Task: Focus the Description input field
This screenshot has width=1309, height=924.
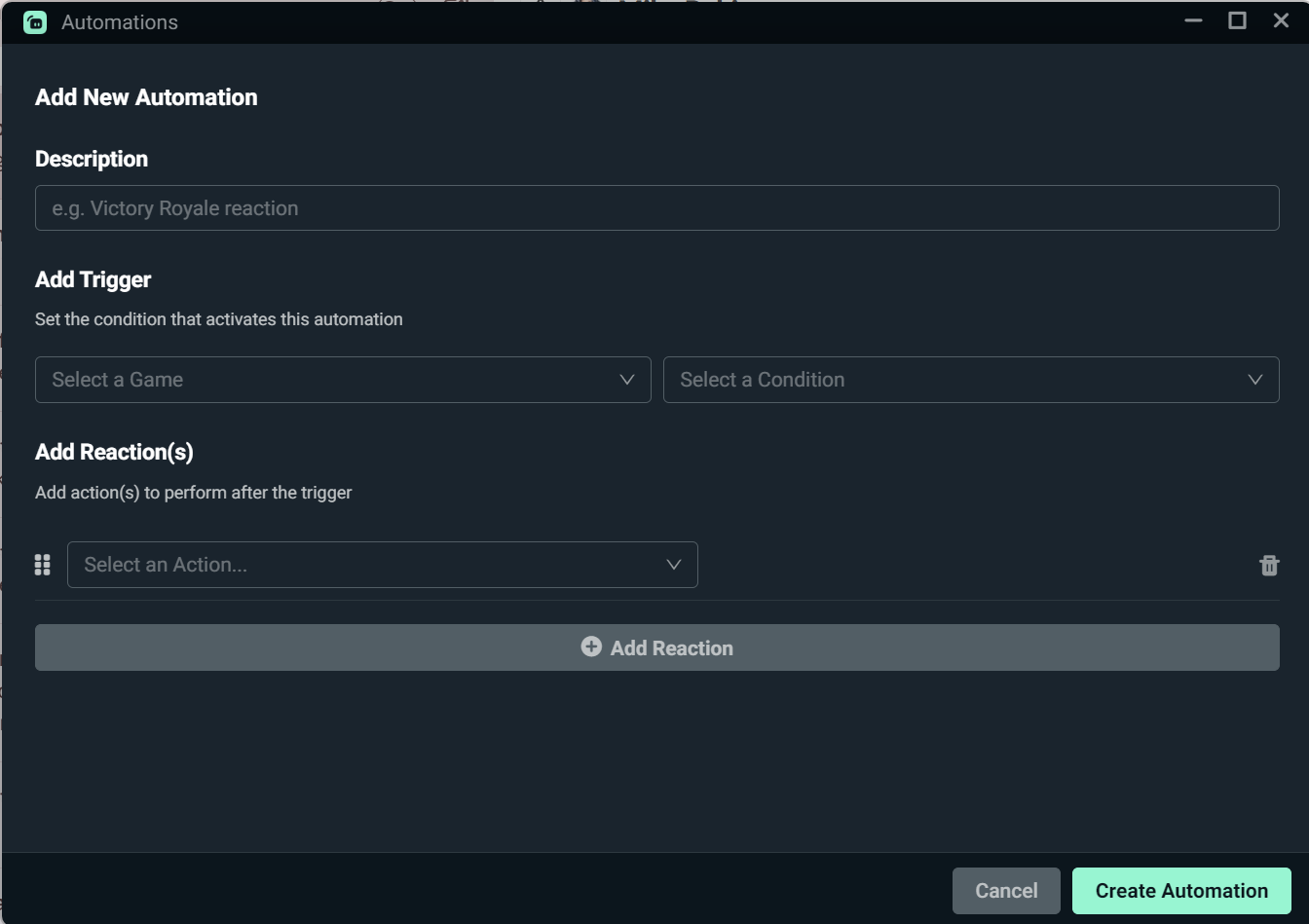Action: [657, 208]
